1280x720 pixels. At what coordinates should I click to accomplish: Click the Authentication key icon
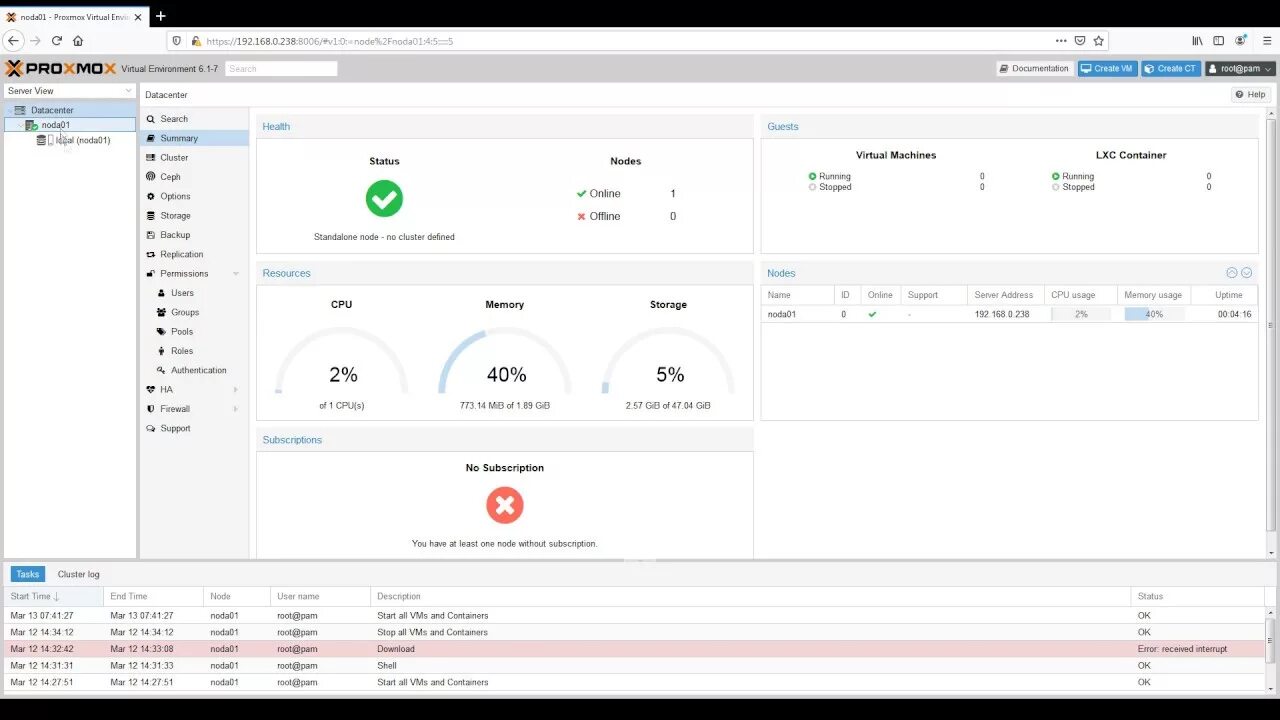pos(161,370)
